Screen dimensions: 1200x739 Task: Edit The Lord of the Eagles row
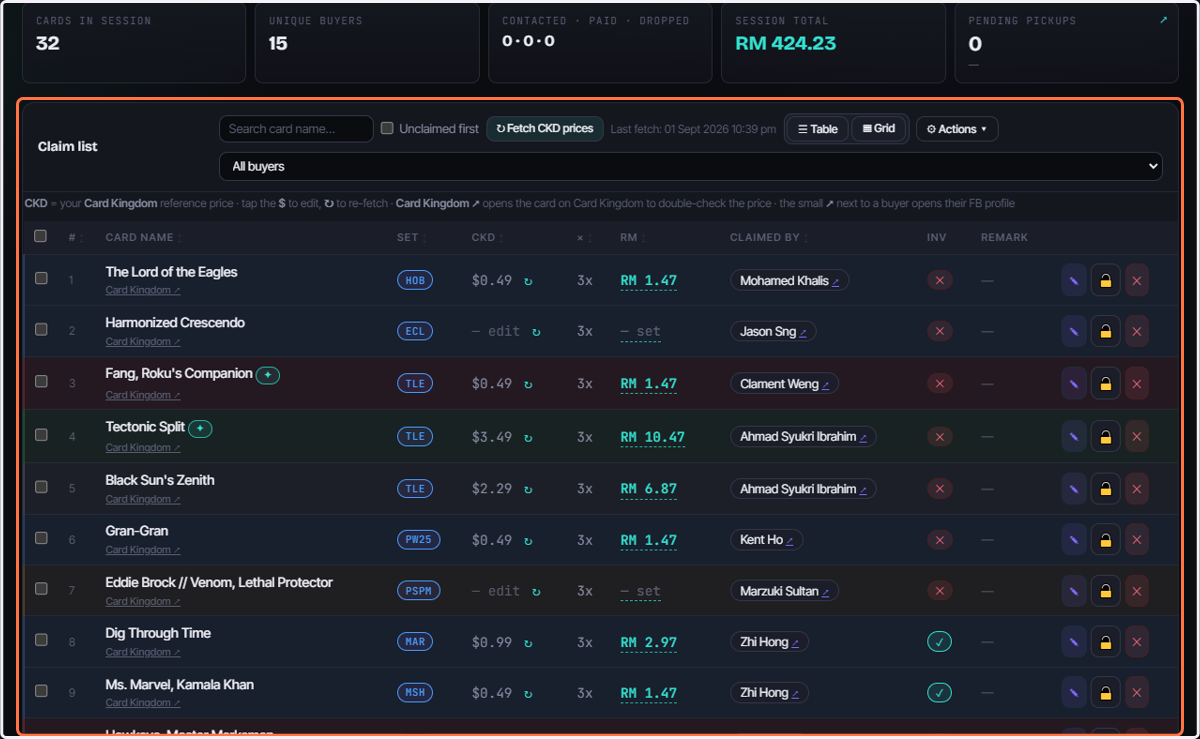[1074, 280]
